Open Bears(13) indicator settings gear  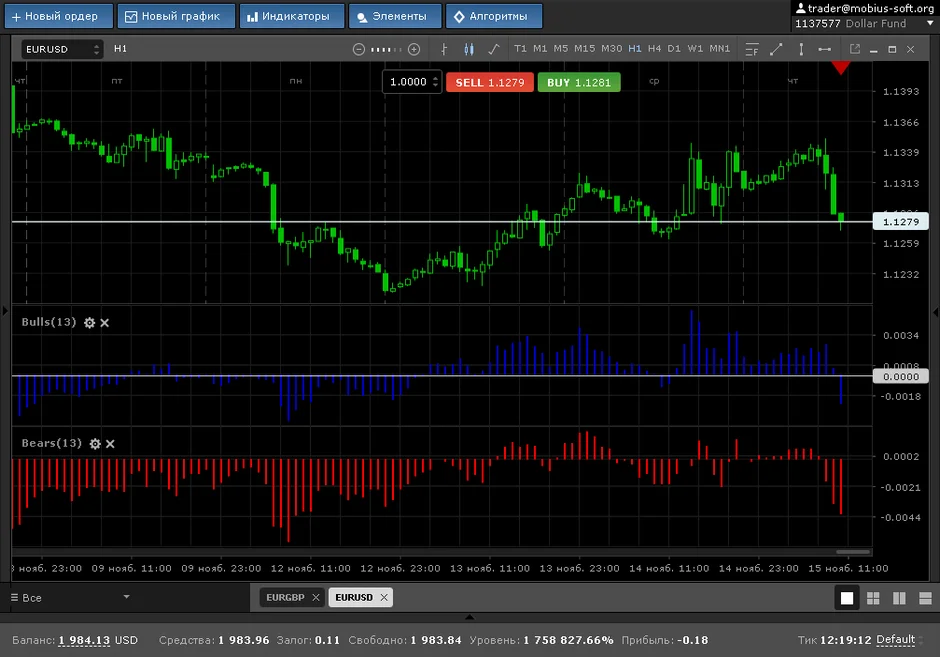coord(95,444)
